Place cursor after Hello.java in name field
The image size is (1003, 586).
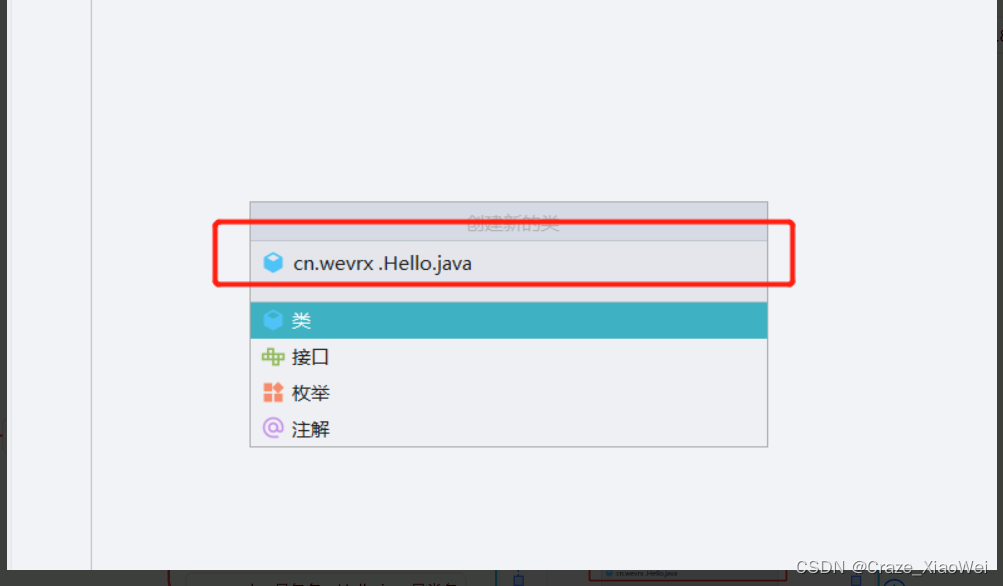474,263
